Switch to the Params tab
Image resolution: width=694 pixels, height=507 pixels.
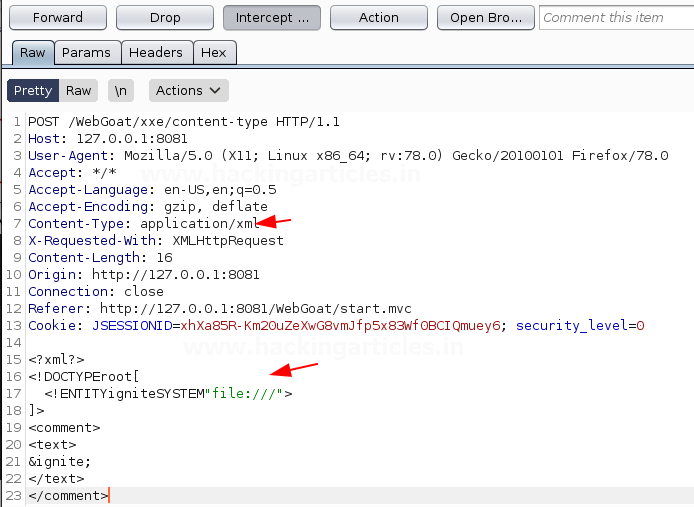[x=86, y=53]
